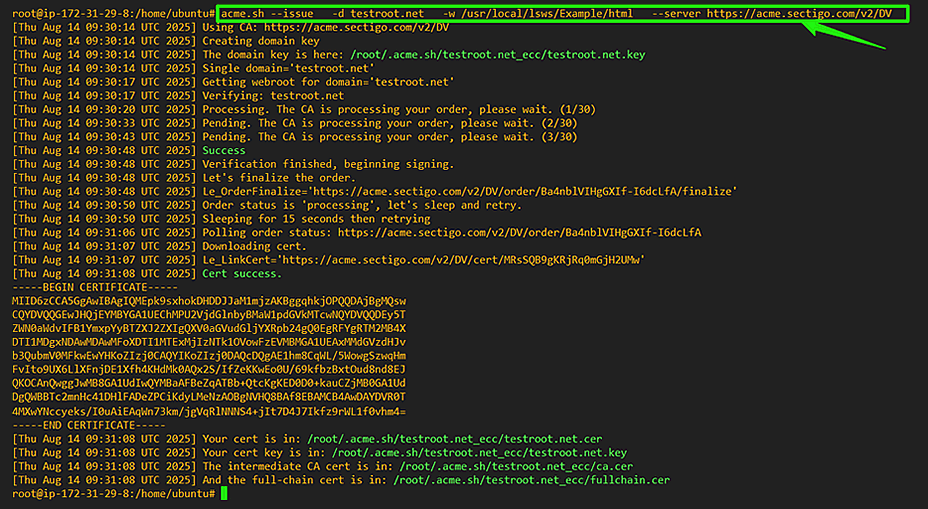This screenshot has height=509, width=928.
Task: Click the top root@ip-172-31-29-8 prompt
Action: pos(113,14)
